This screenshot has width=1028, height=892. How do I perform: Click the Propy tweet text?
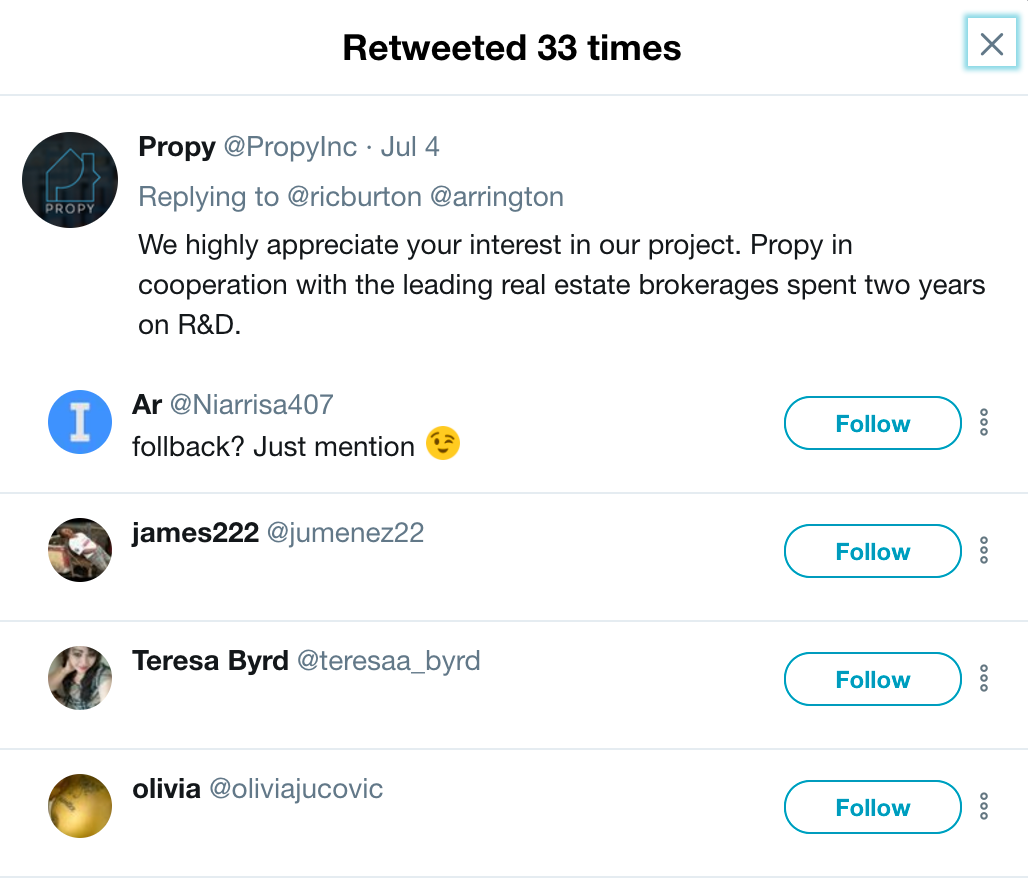pyautogui.click(x=560, y=285)
